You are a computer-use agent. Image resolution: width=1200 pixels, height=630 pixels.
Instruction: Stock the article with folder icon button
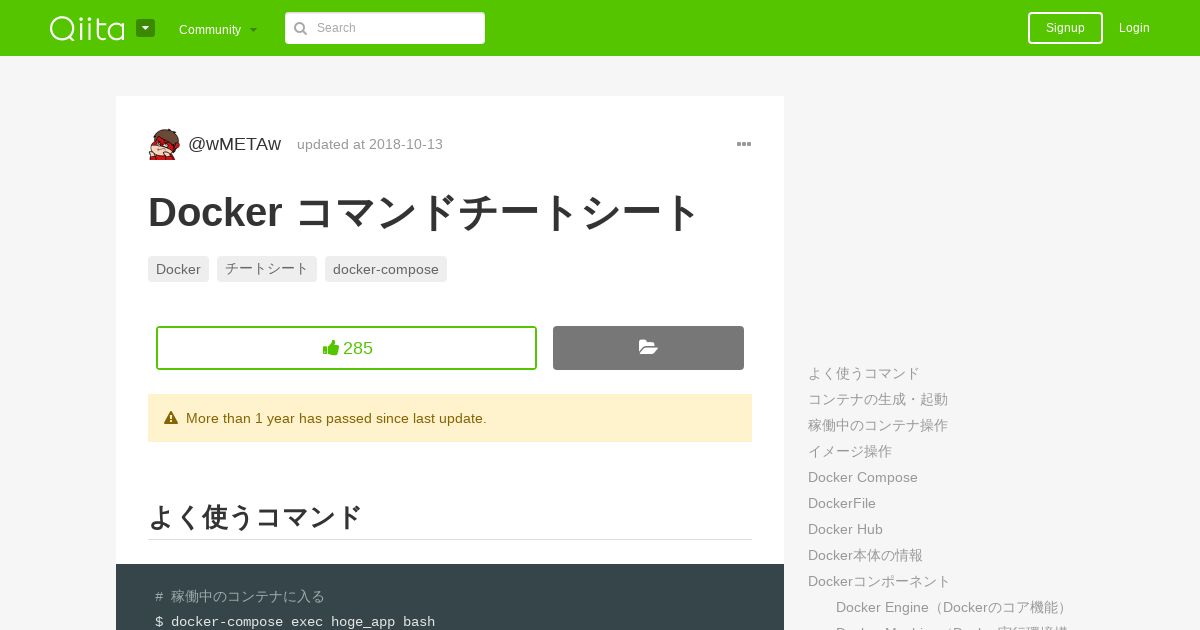[x=648, y=348]
